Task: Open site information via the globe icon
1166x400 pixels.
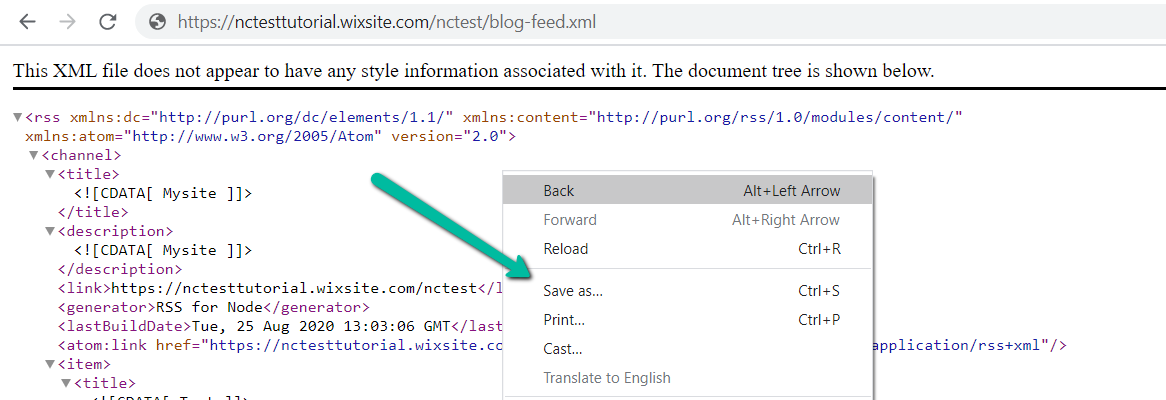Action: [156, 21]
